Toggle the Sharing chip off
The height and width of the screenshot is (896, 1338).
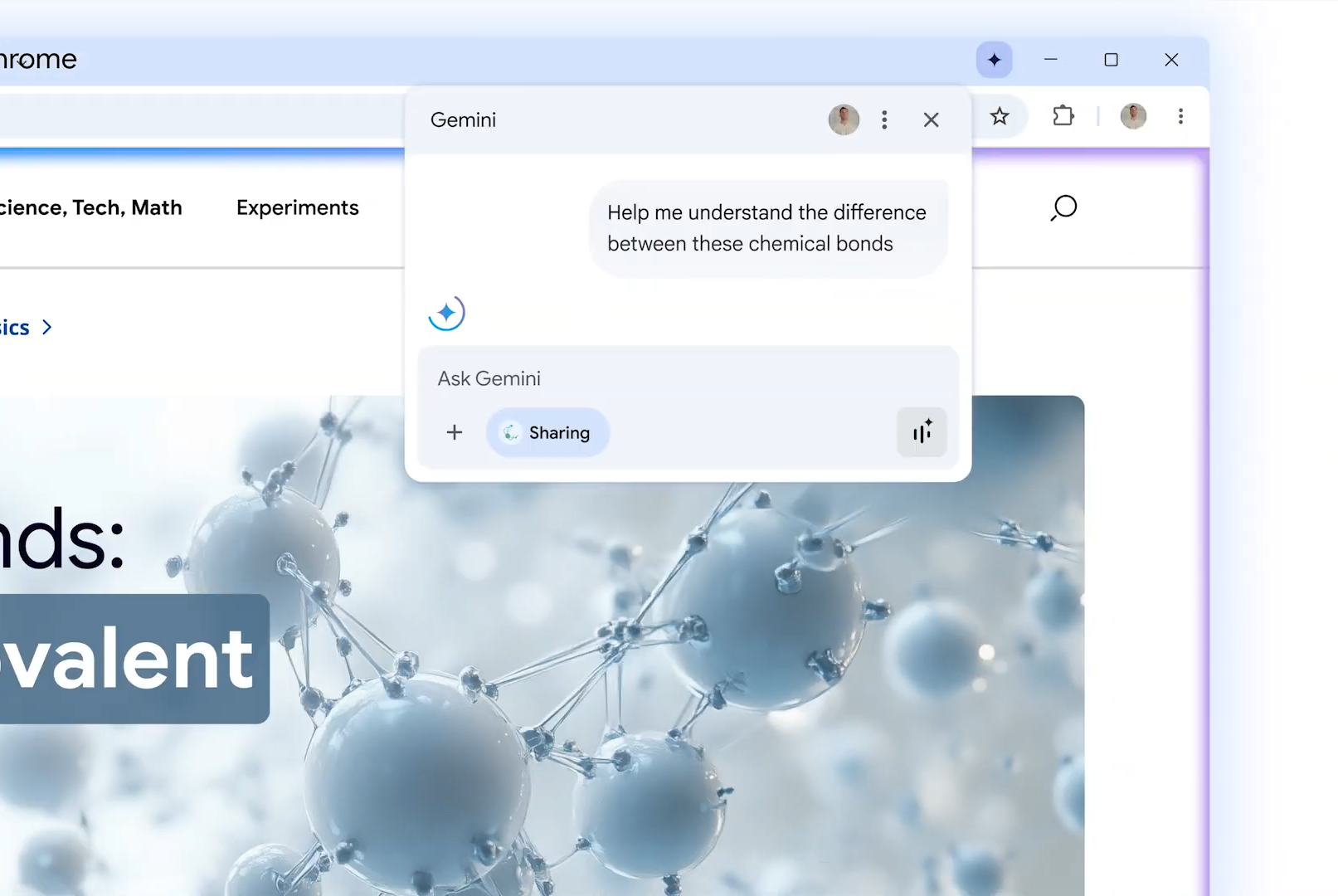tap(547, 432)
